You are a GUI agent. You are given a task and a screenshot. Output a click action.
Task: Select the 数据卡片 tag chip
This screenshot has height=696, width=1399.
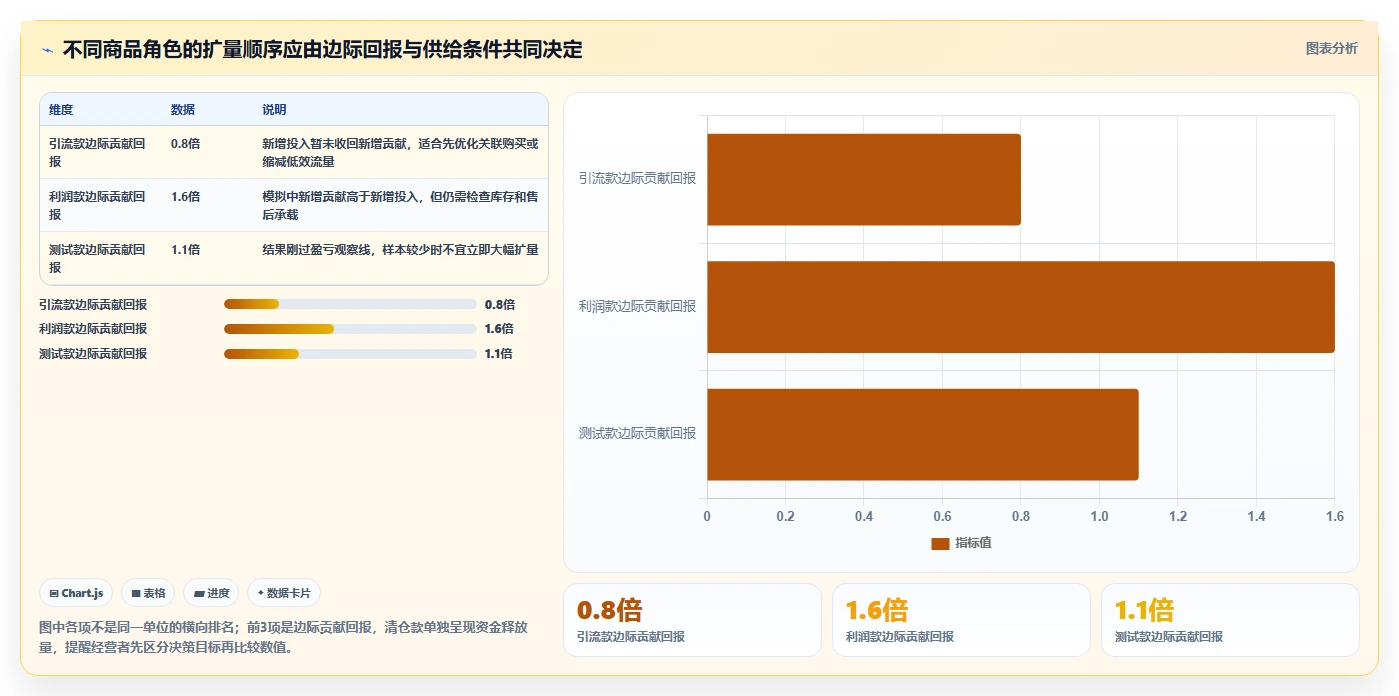tap(284, 593)
